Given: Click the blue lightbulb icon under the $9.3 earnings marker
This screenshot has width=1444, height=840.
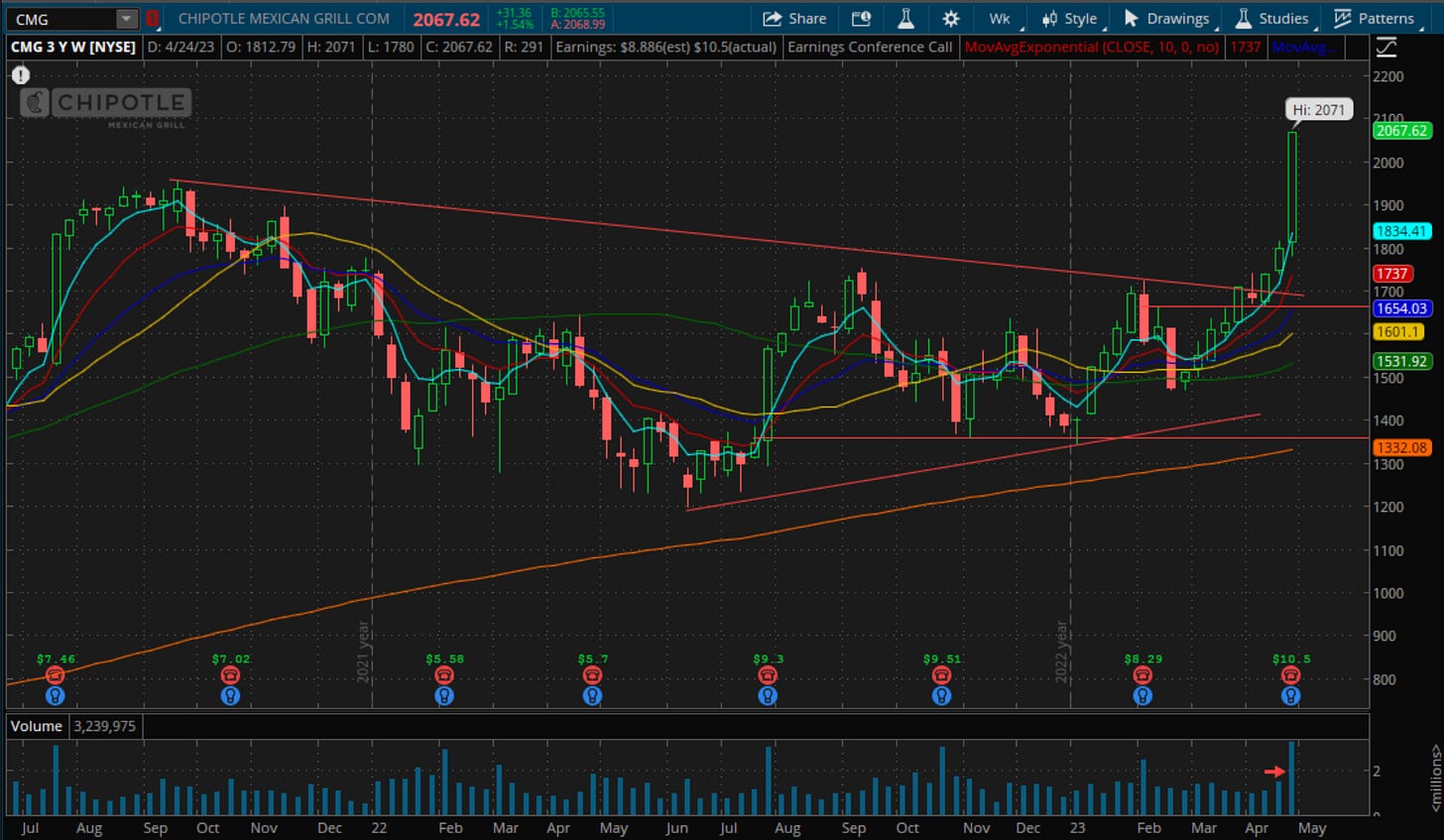Looking at the screenshot, I should pos(767,696).
